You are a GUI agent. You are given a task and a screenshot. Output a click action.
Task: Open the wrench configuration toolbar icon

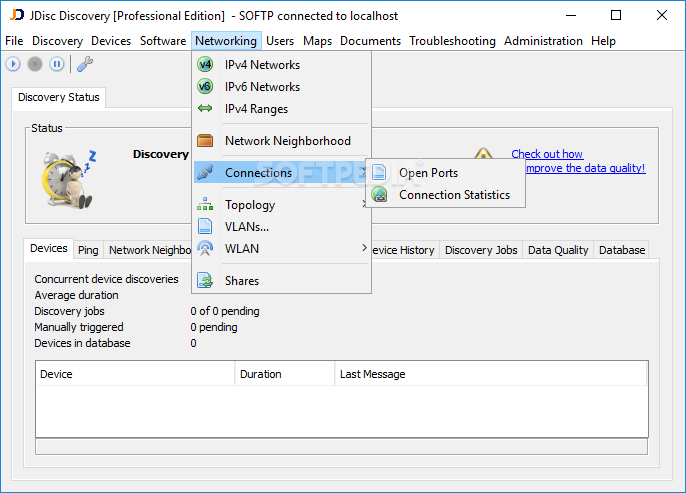pyautogui.click(x=85, y=64)
